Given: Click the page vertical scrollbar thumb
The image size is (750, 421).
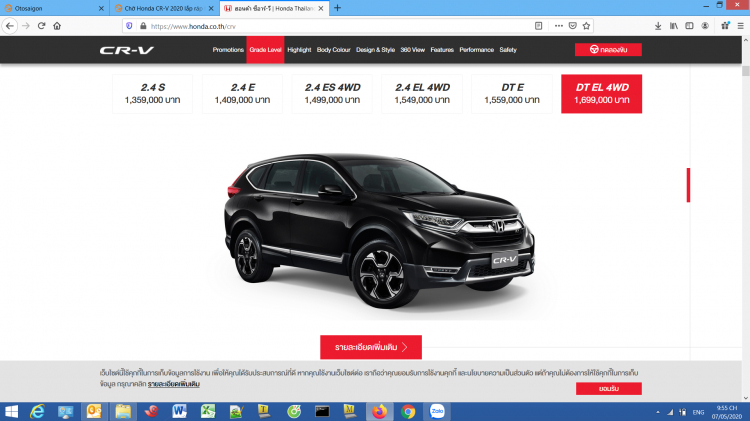Looking at the screenshot, I should (x=746, y=71).
